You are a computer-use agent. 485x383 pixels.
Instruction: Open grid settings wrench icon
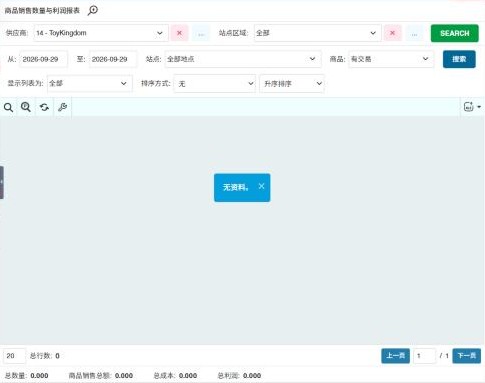(x=62, y=107)
